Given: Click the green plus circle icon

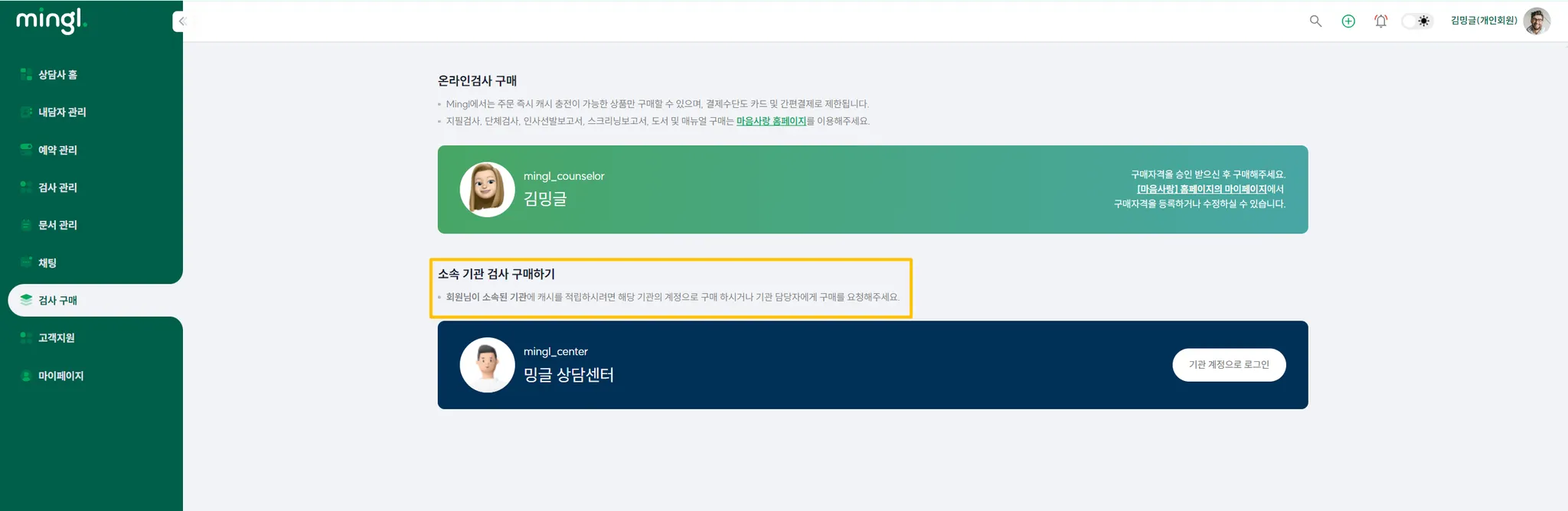Looking at the screenshot, I should tap(1348, 21).
